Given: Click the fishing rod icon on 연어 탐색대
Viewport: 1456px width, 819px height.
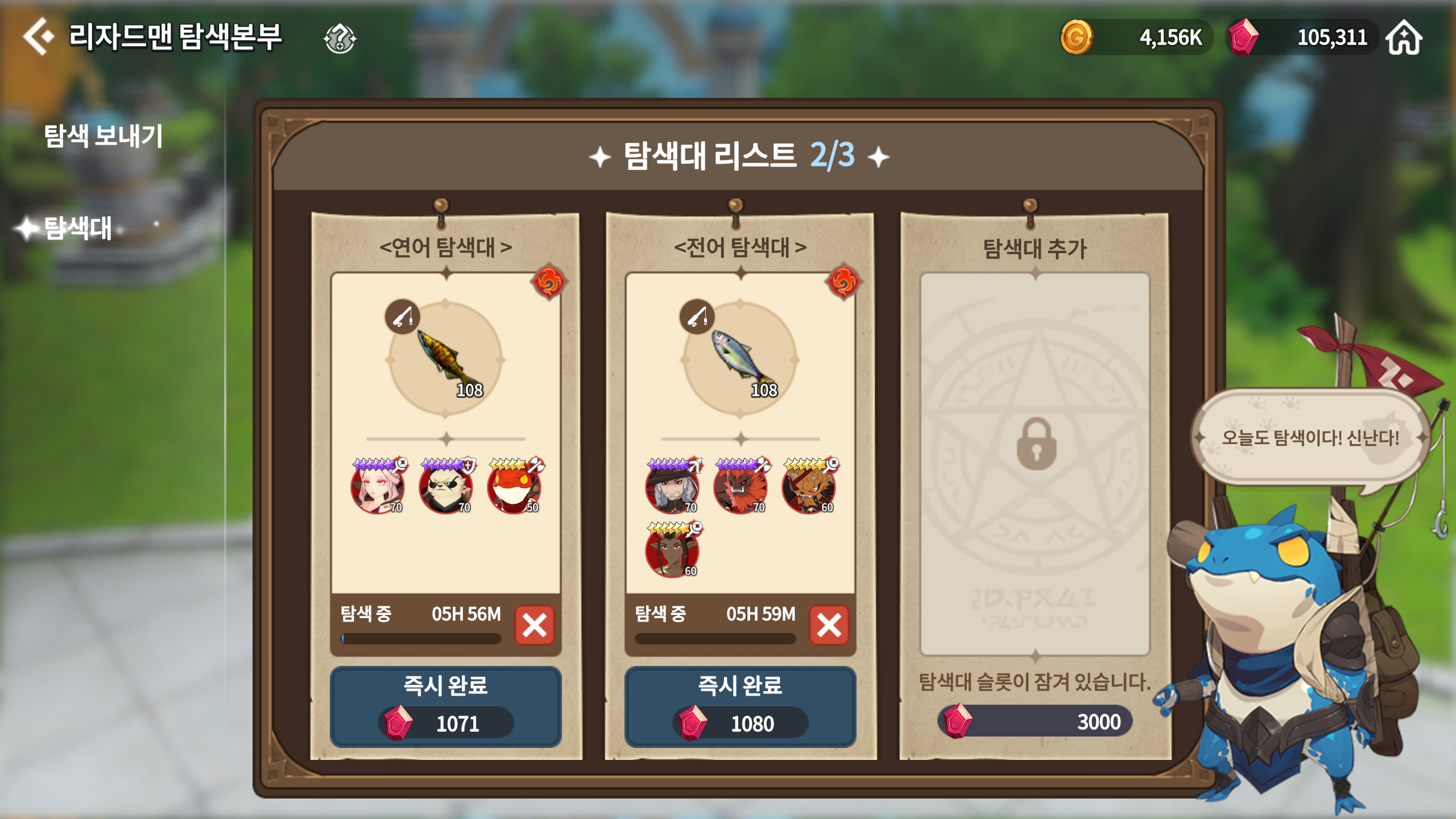Looking at the screenshot, I should point(402,317).
